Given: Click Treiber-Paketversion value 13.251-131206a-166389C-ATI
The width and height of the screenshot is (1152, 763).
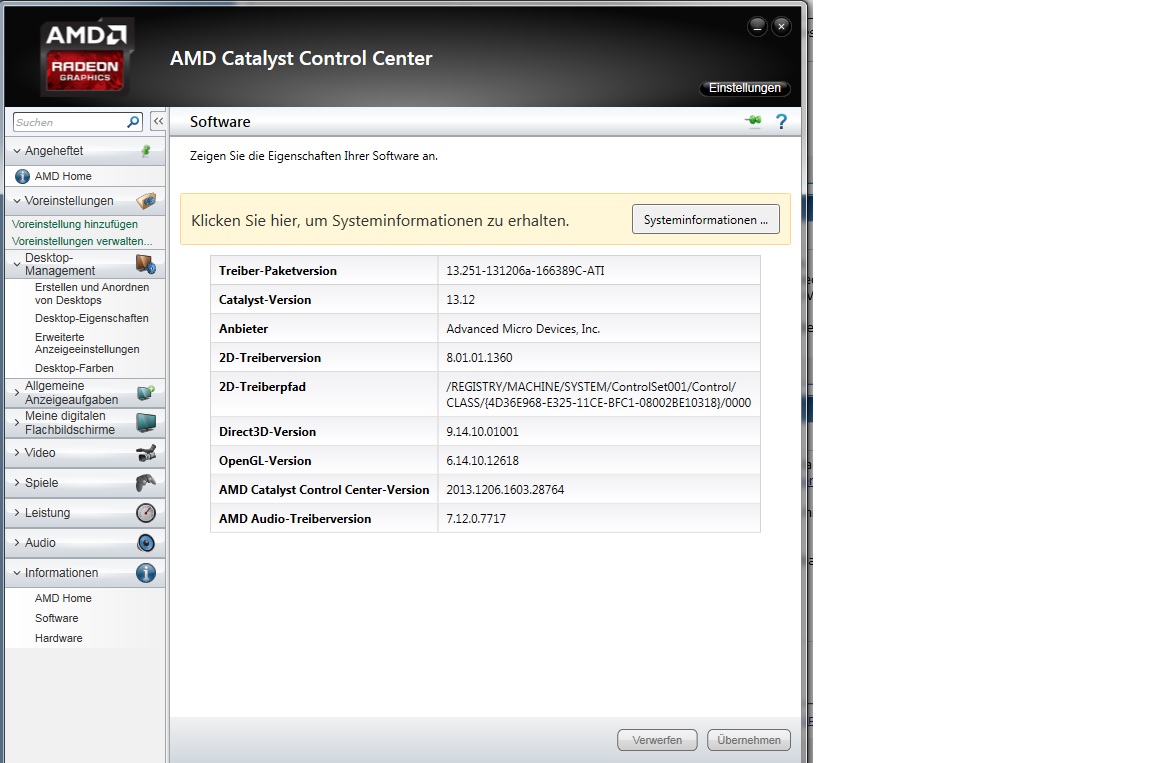Looking at the screenshot, I should click(x=525, y=271).
